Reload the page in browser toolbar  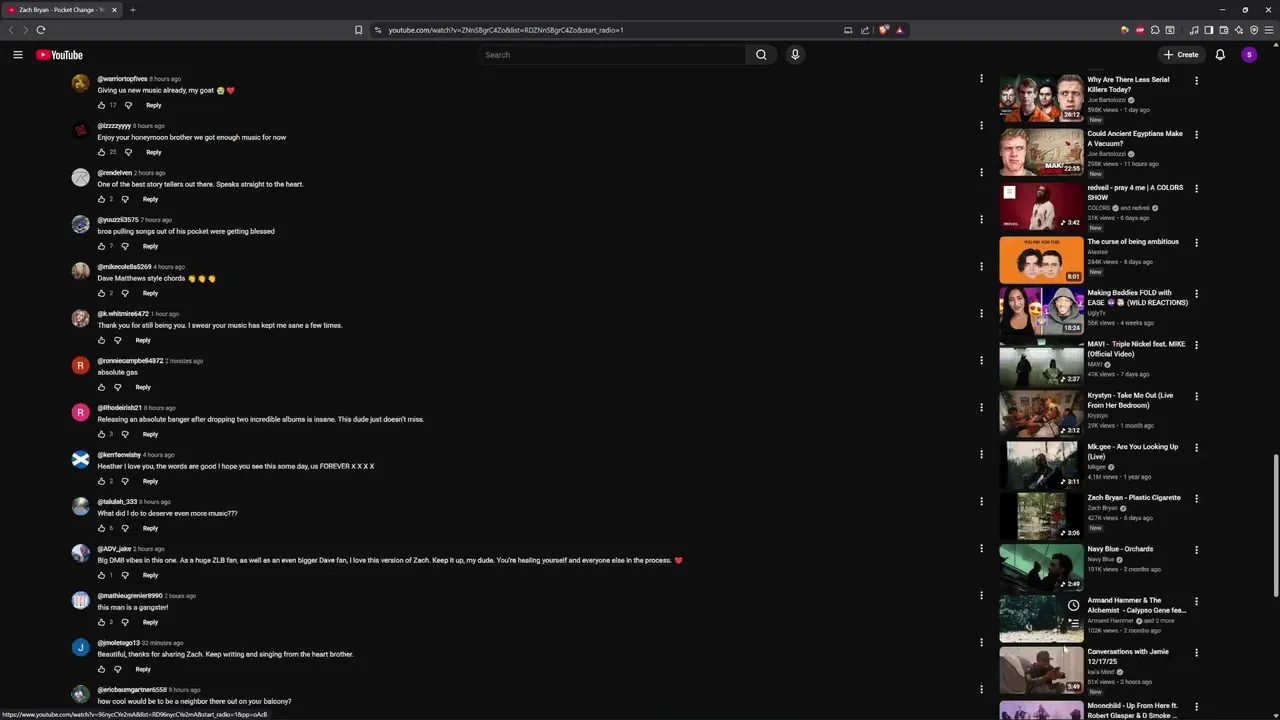(x=41, y=30)
